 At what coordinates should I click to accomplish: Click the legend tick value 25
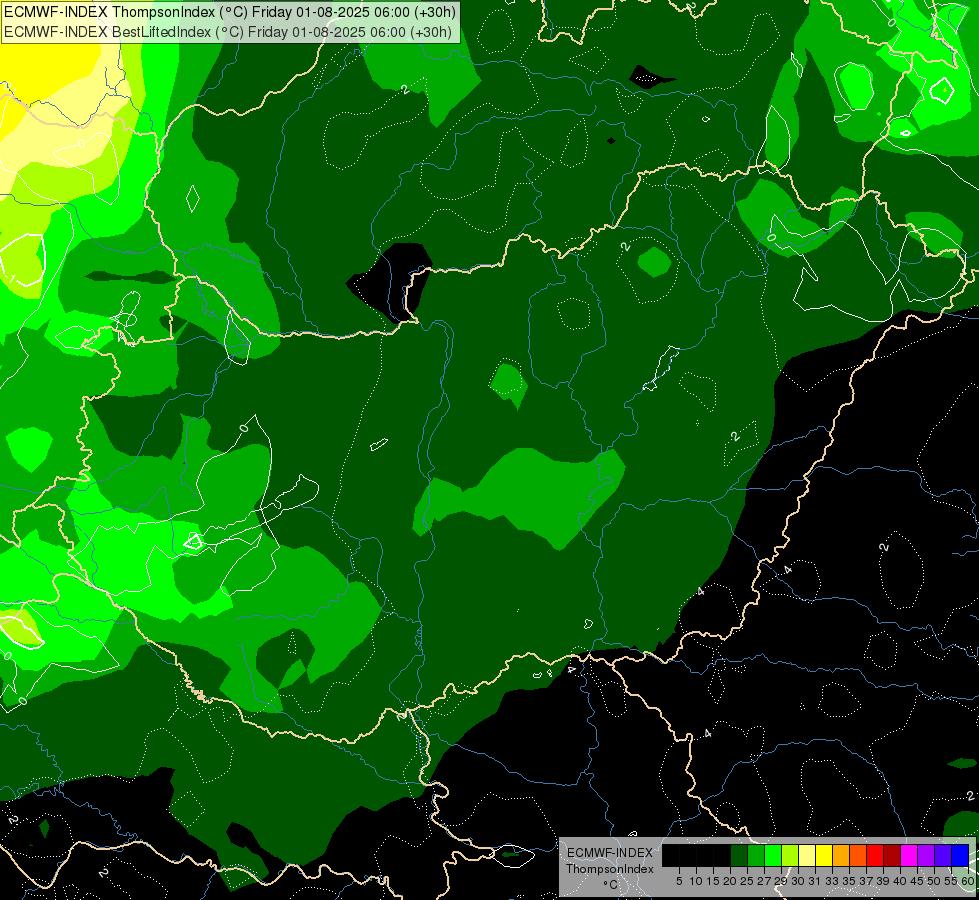tap(747, 881)
